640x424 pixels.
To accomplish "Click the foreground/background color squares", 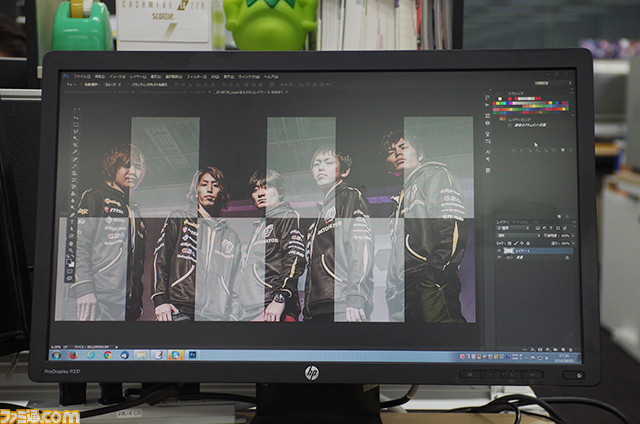I will [71, 262].
